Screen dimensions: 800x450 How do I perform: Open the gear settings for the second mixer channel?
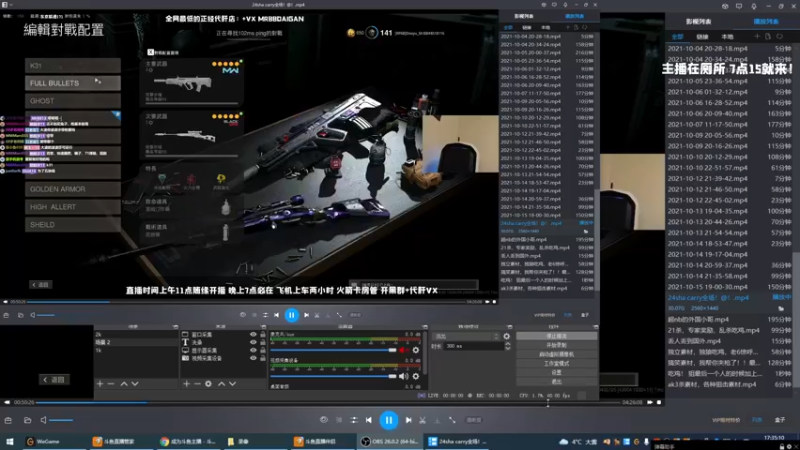pos(416,376)
